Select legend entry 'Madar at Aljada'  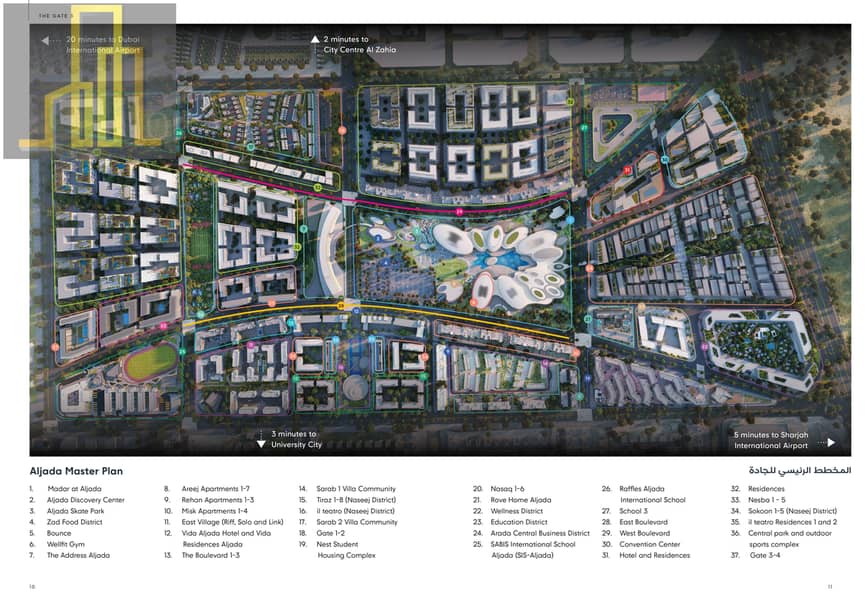74,489
